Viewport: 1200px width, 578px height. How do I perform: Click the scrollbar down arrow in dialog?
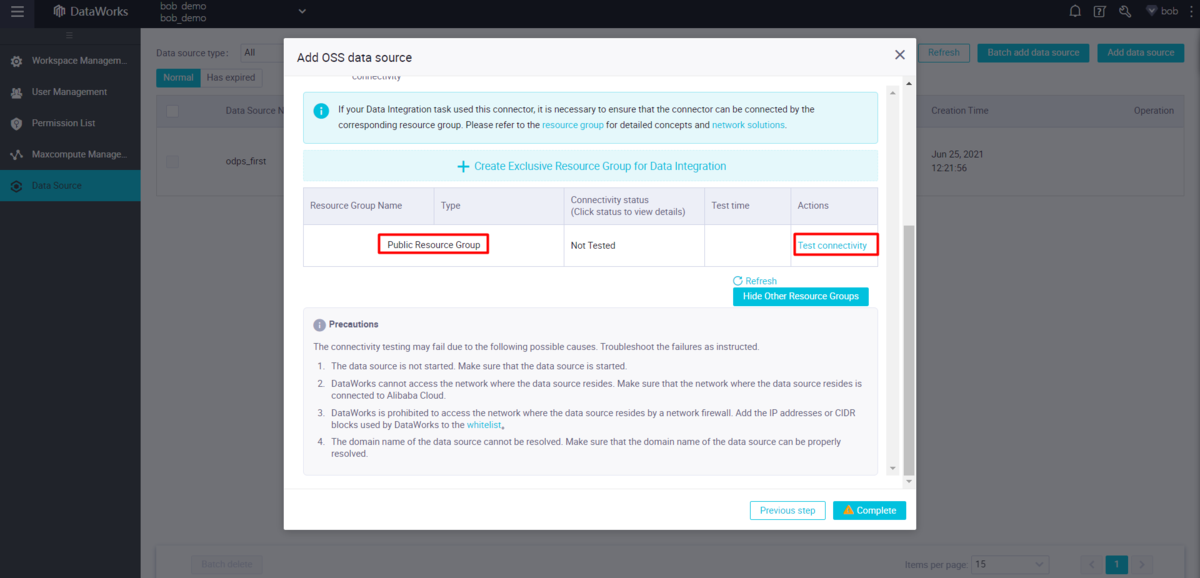point(908,482)
